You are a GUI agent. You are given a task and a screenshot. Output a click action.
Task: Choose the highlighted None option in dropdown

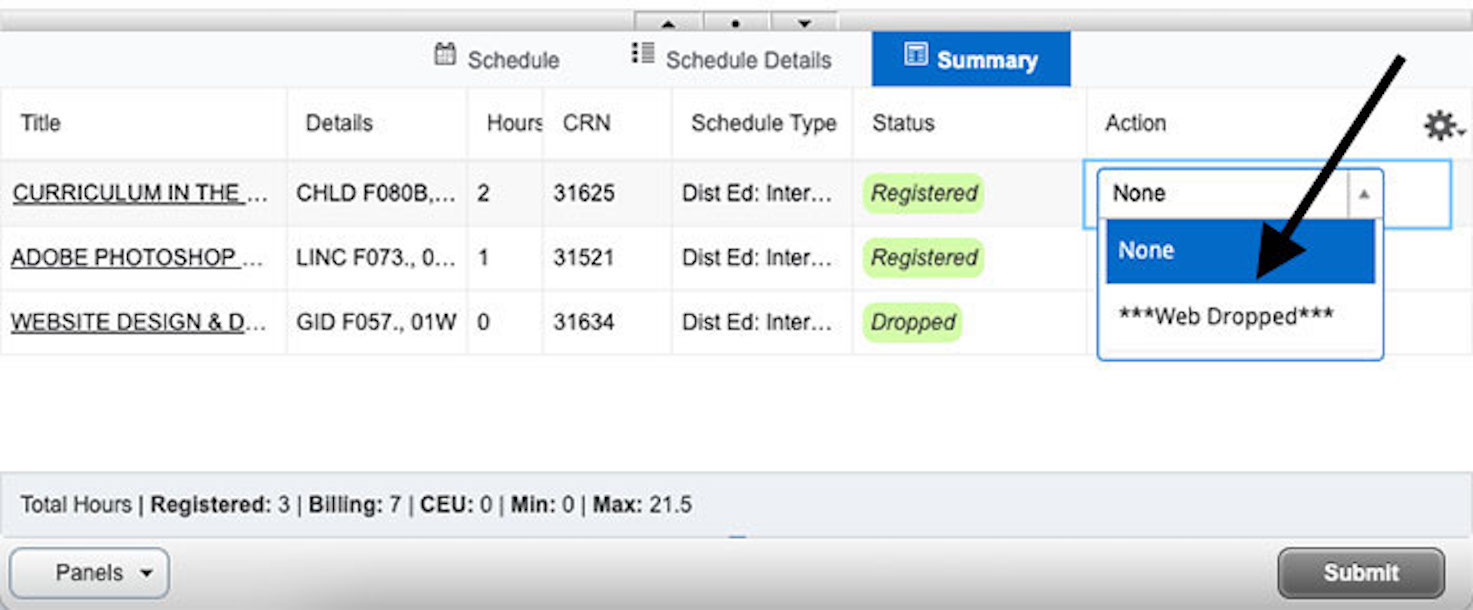[1240, 251]
